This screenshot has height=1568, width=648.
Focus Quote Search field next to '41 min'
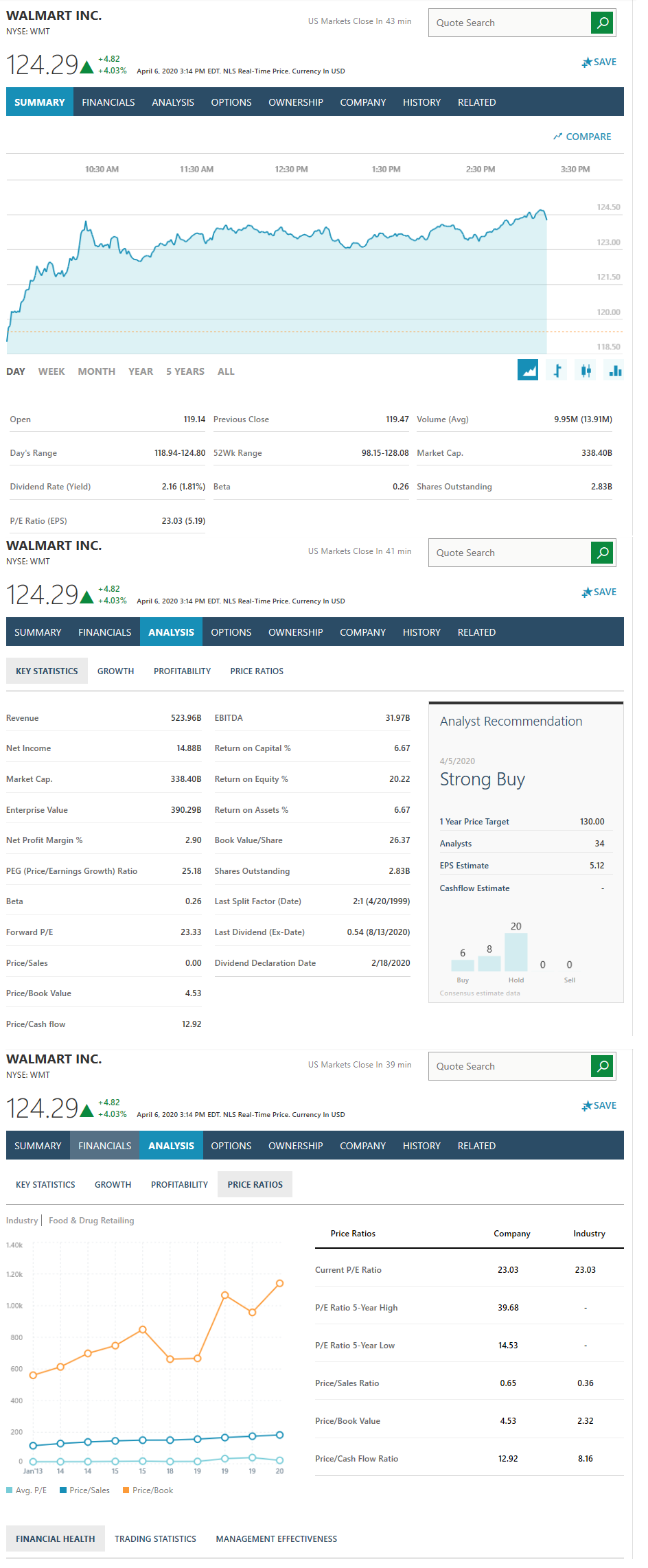[x=509, y=553]
